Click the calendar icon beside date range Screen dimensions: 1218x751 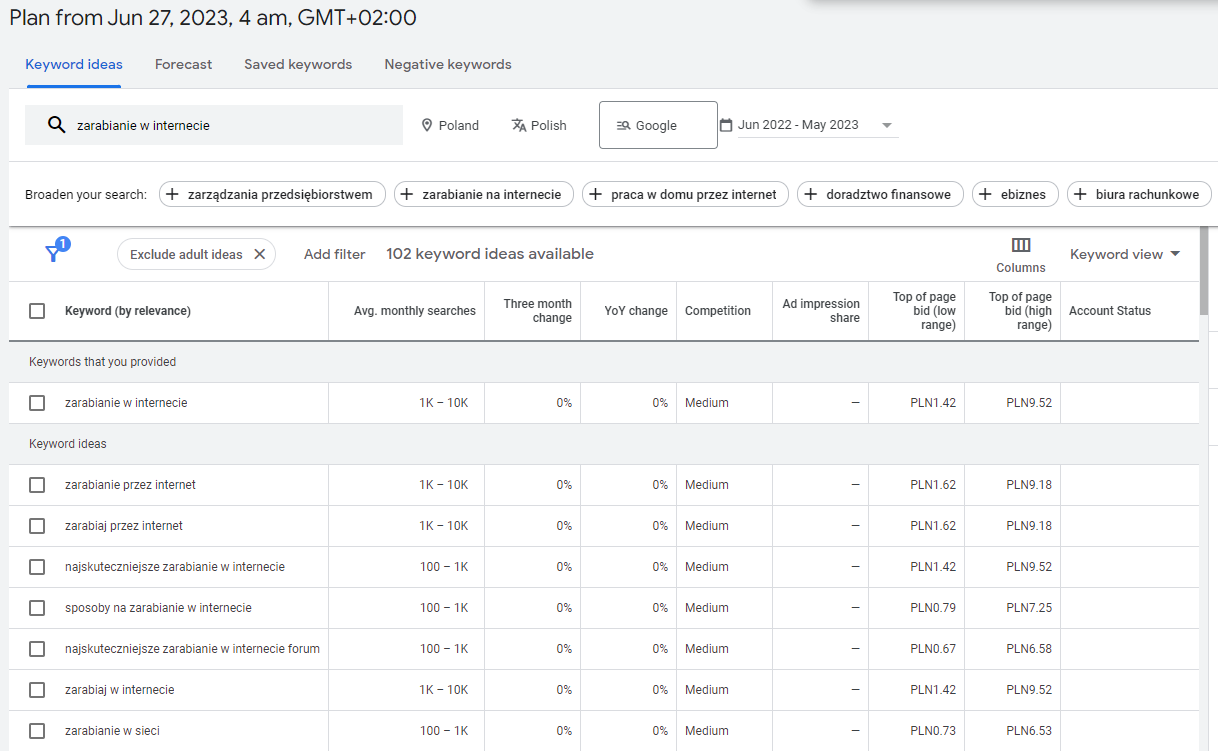(726, 125)
